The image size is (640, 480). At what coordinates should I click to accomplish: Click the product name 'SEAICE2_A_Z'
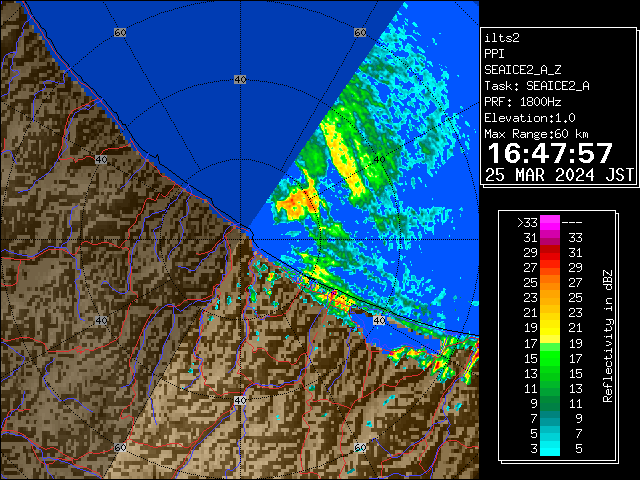522,70
